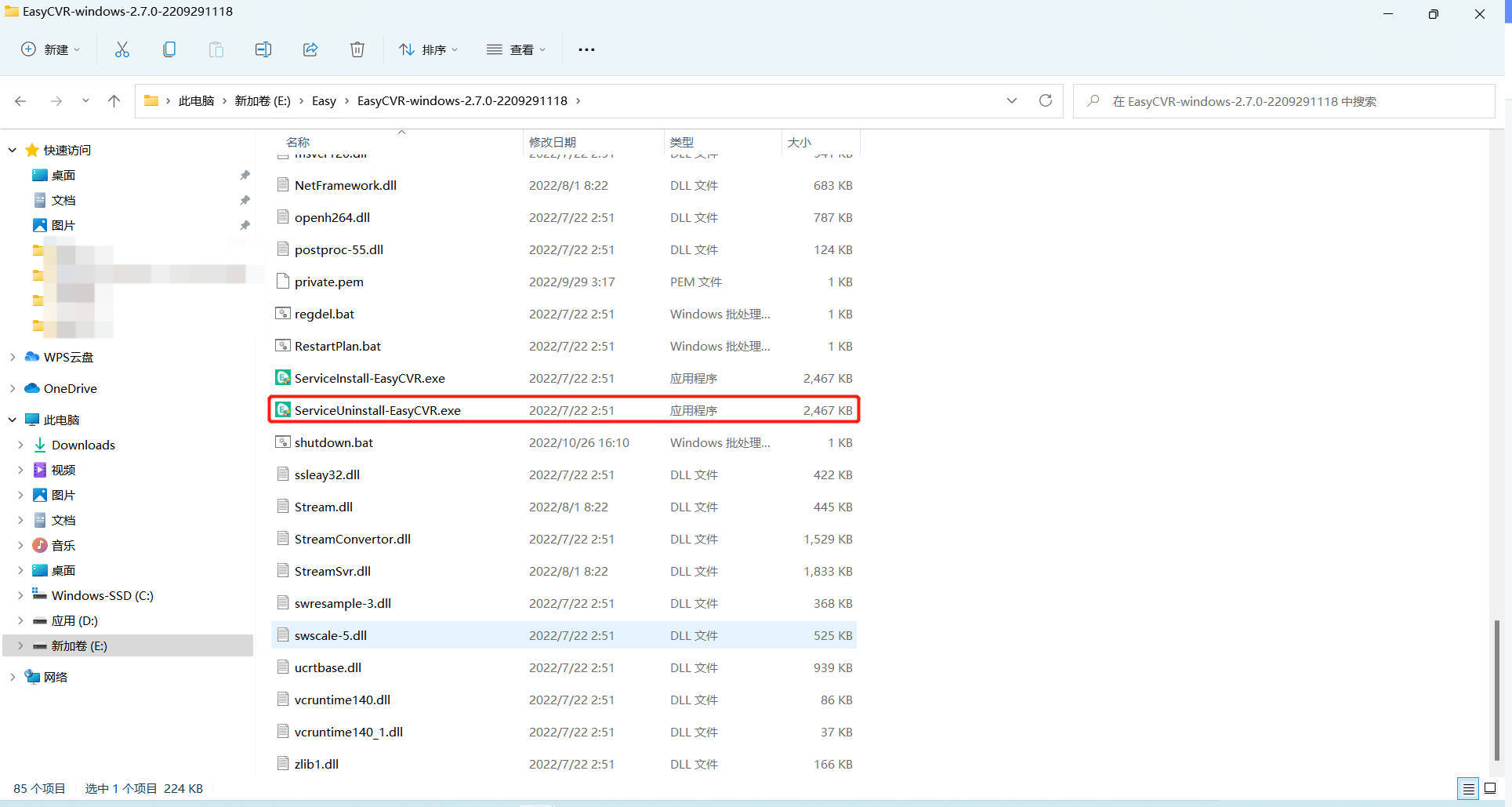The height and width of the screenshot is (807, 1512).
Task: Sort by 修改日期 column header
Action: coord(553,142)
